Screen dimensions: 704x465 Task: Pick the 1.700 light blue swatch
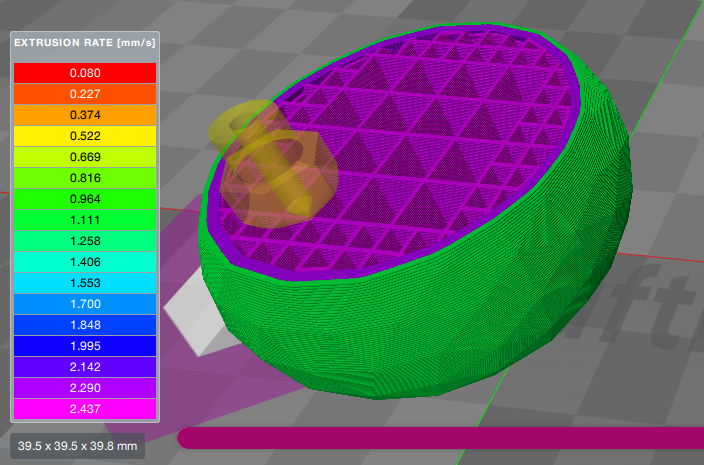pyautogui.click(x=85, y=304)
